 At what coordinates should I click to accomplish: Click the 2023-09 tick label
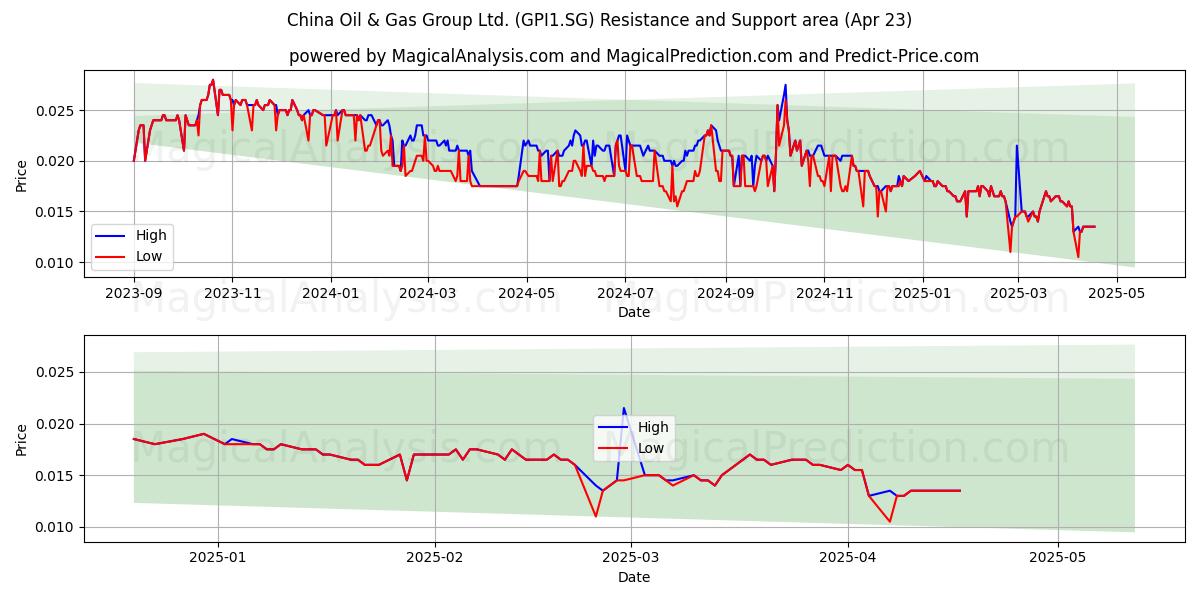(x=134, y=293)
